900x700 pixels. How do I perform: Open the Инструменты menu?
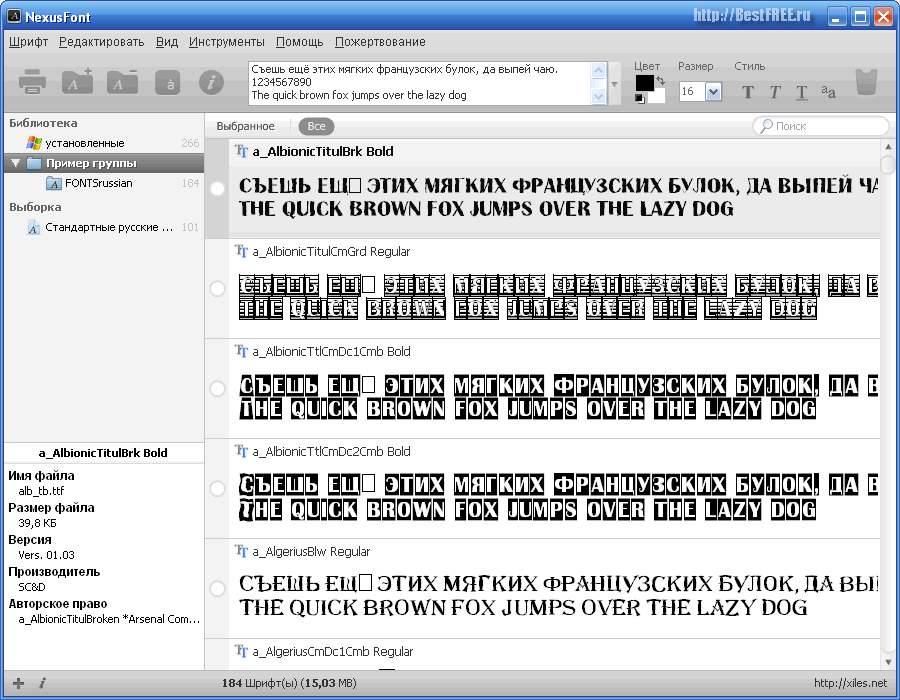(x=227, y=42)
